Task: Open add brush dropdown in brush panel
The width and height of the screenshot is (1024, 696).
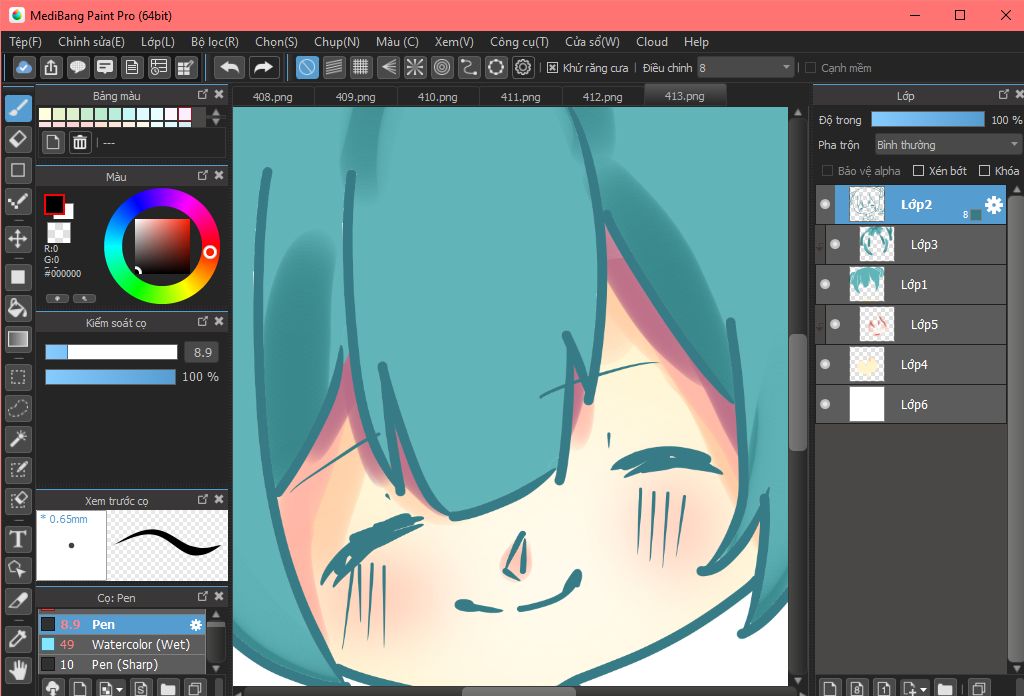Action: point(120,689)
